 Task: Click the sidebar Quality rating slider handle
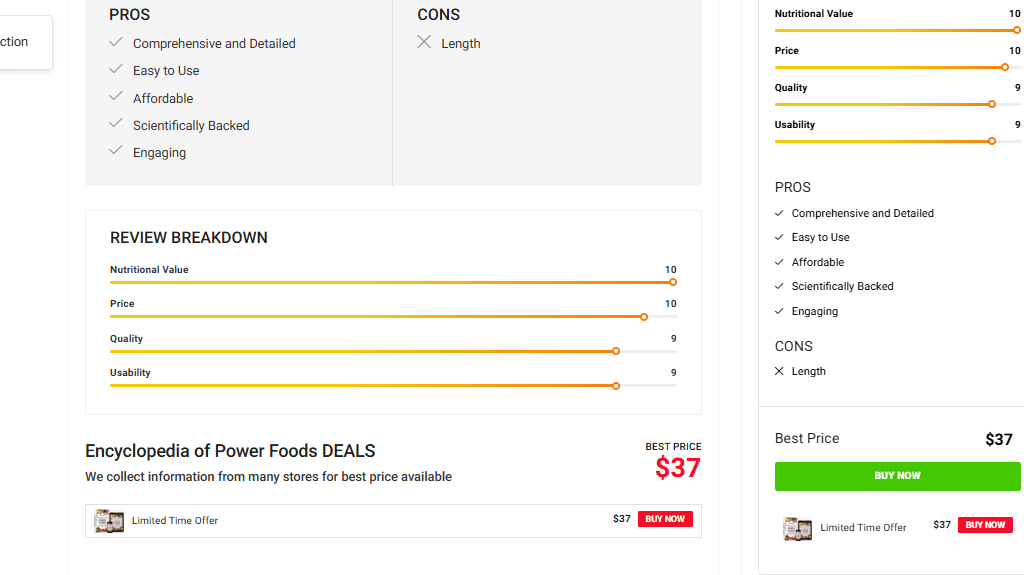pos(992,104)
